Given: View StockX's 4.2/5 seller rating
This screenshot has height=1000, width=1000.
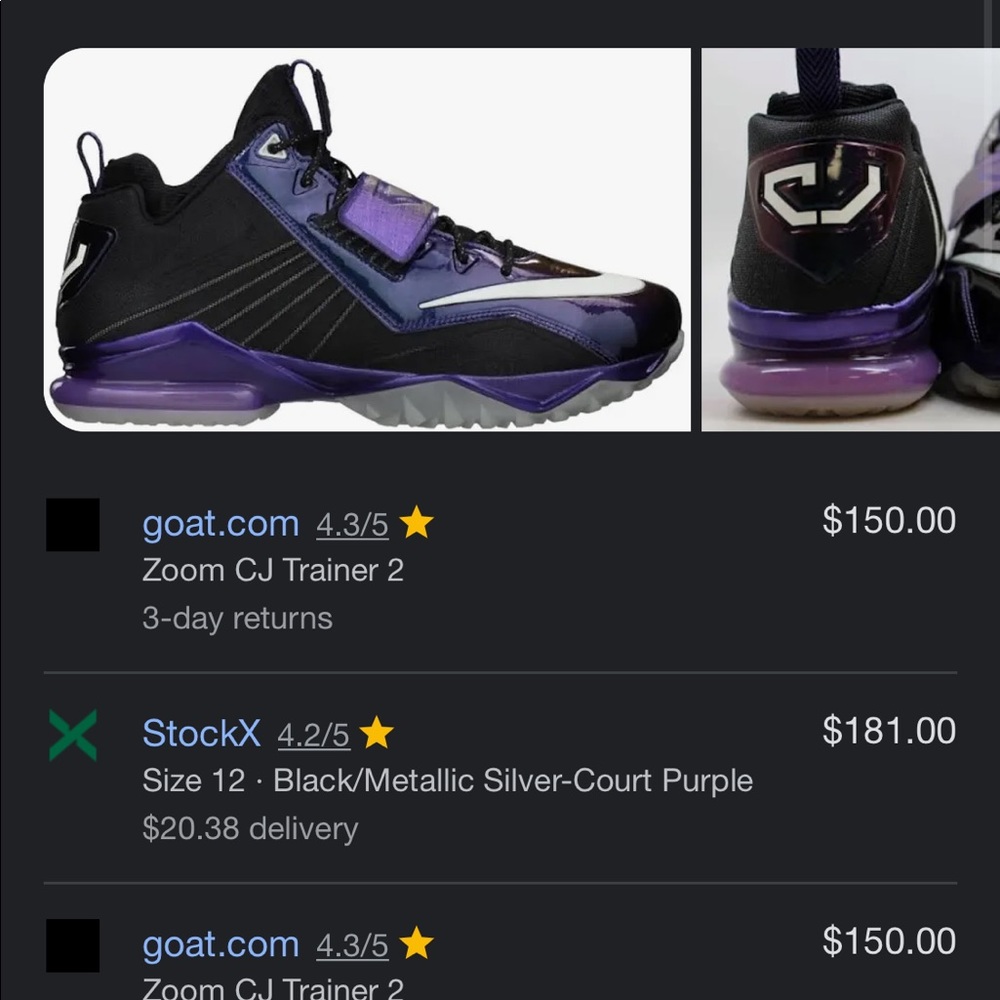Looking at the screenshot, I should [313, 736].
